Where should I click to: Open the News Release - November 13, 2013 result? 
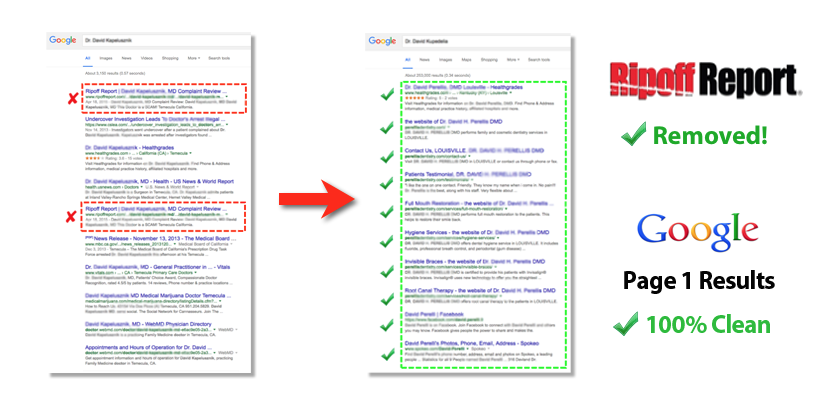(159, 238)
